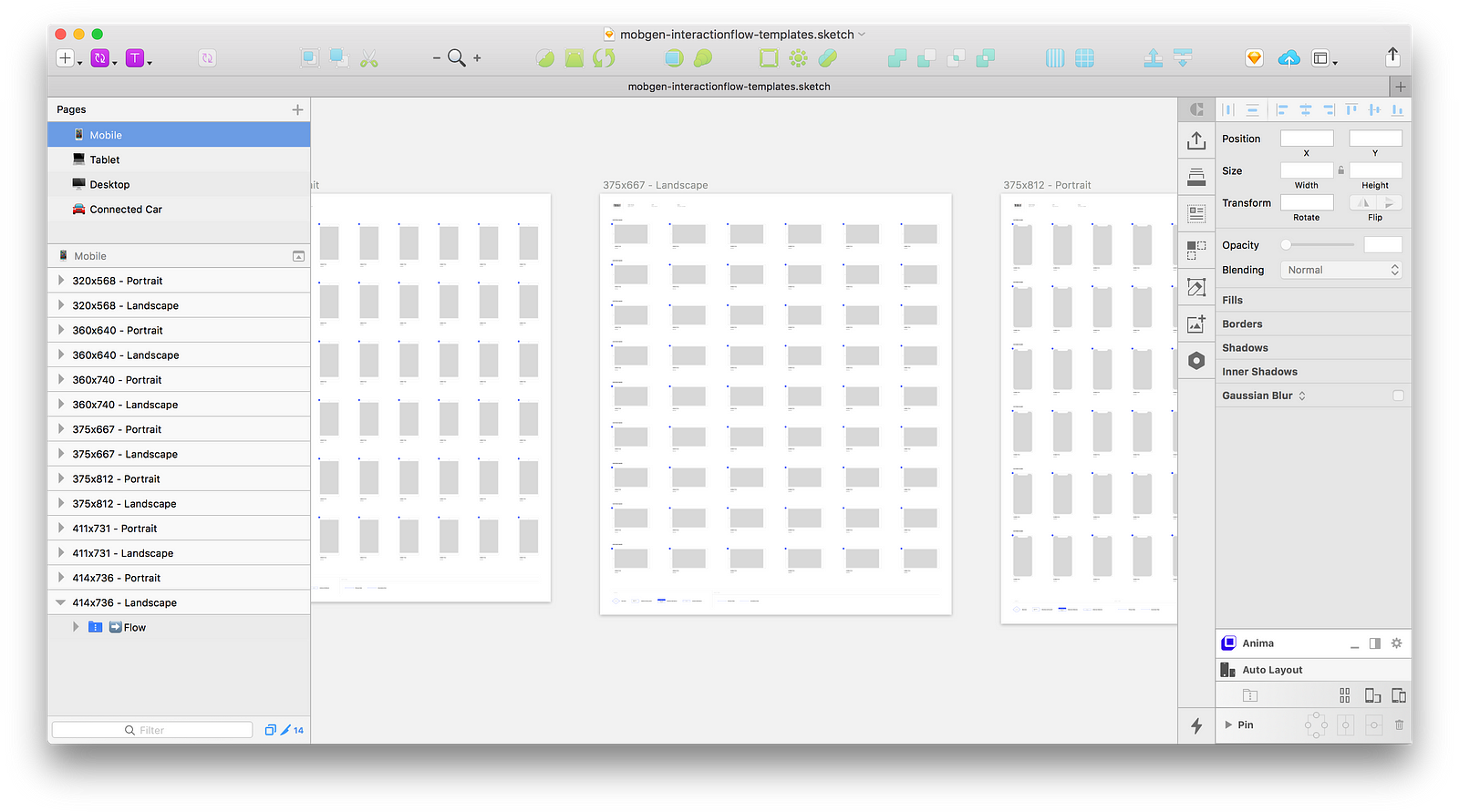Click the Inner Shadows section header
The width and height of the screenshot is (1459, 812).
[x=1313, y=371]
